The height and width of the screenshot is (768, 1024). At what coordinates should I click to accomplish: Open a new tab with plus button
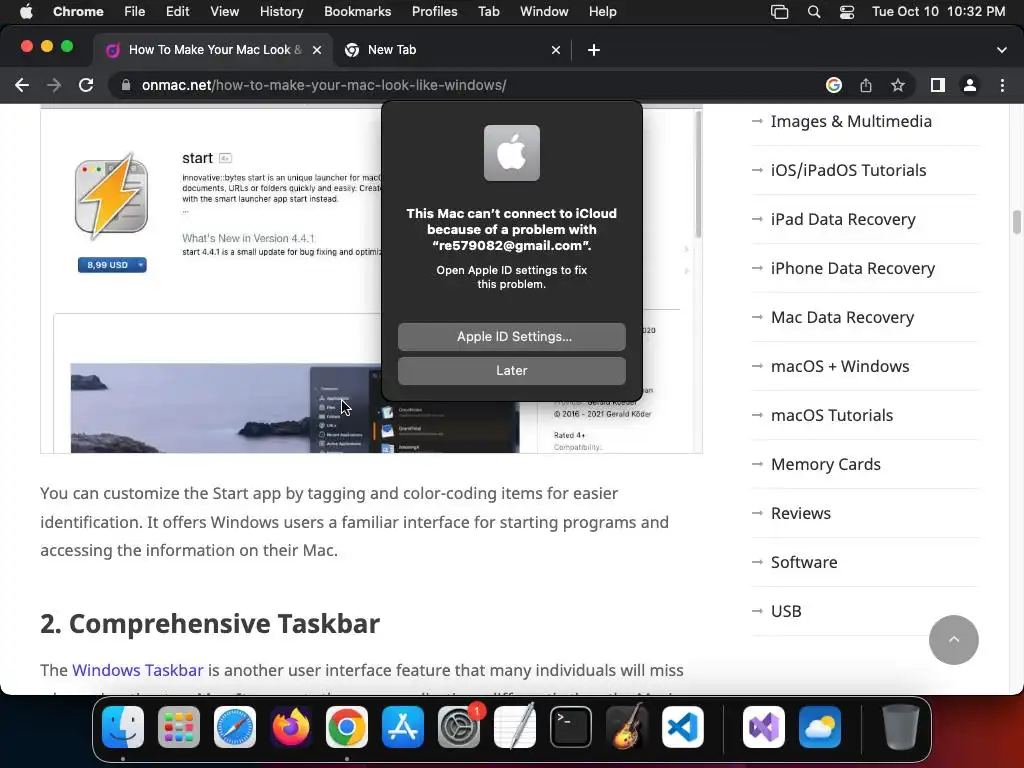click(594, 50)
